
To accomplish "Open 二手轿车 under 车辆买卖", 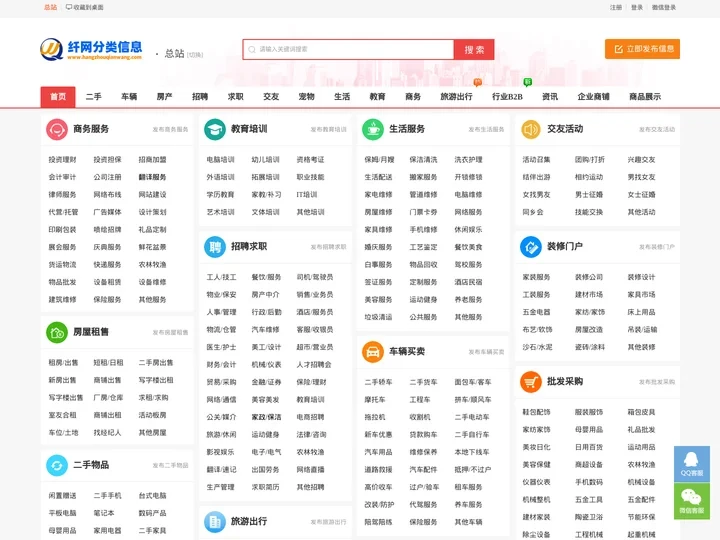I will pos(378,382).
